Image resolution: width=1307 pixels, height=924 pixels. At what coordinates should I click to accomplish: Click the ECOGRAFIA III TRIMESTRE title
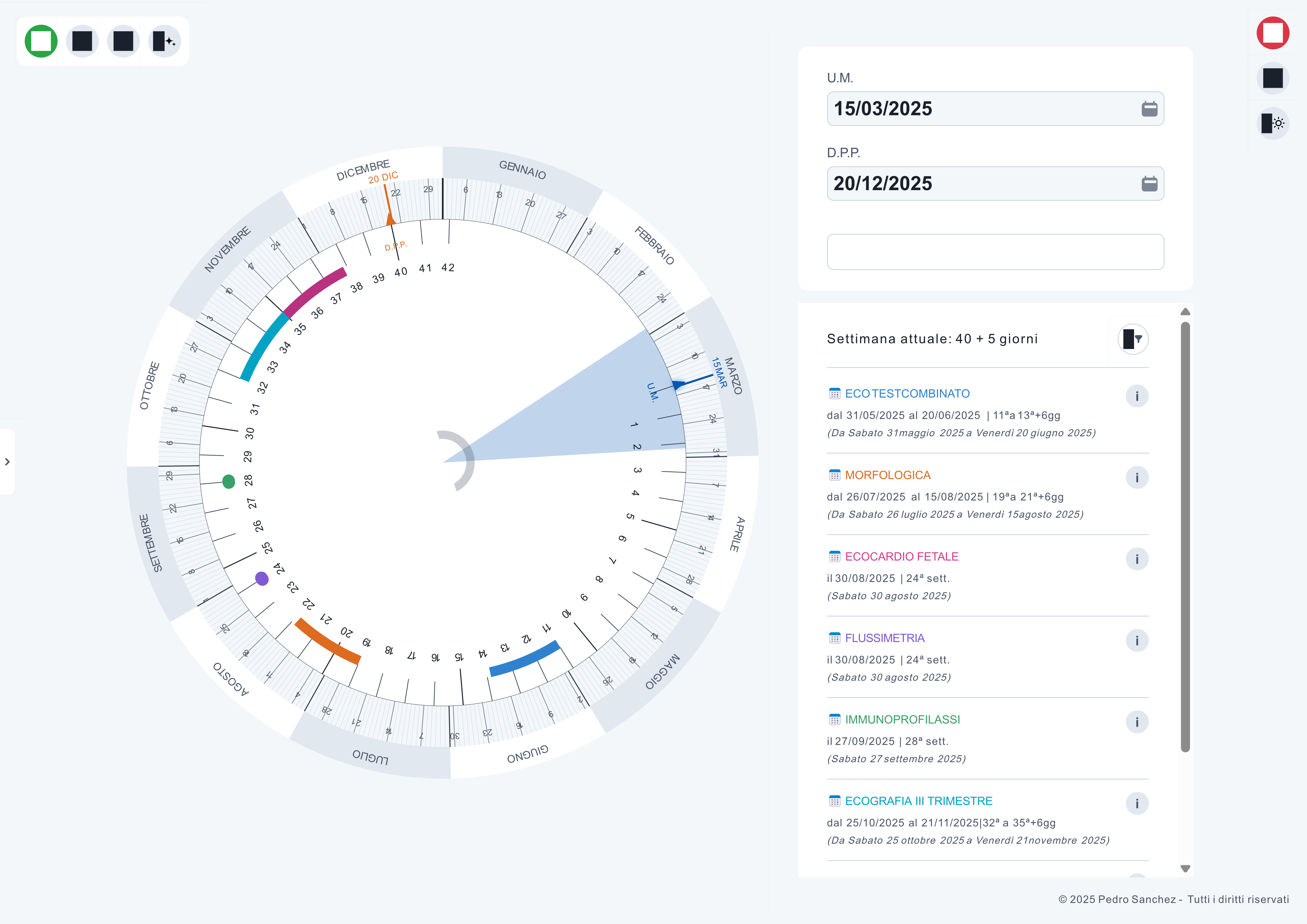coord(918,801)
